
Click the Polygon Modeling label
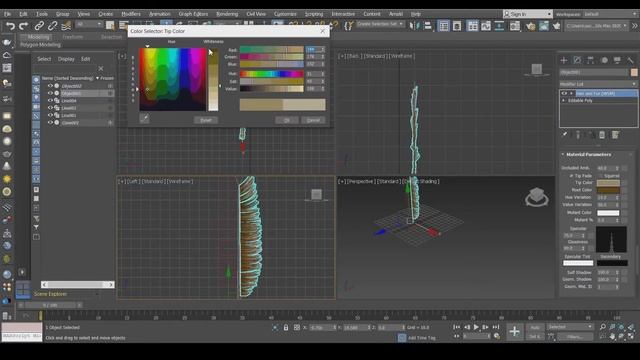click(40, 45)
